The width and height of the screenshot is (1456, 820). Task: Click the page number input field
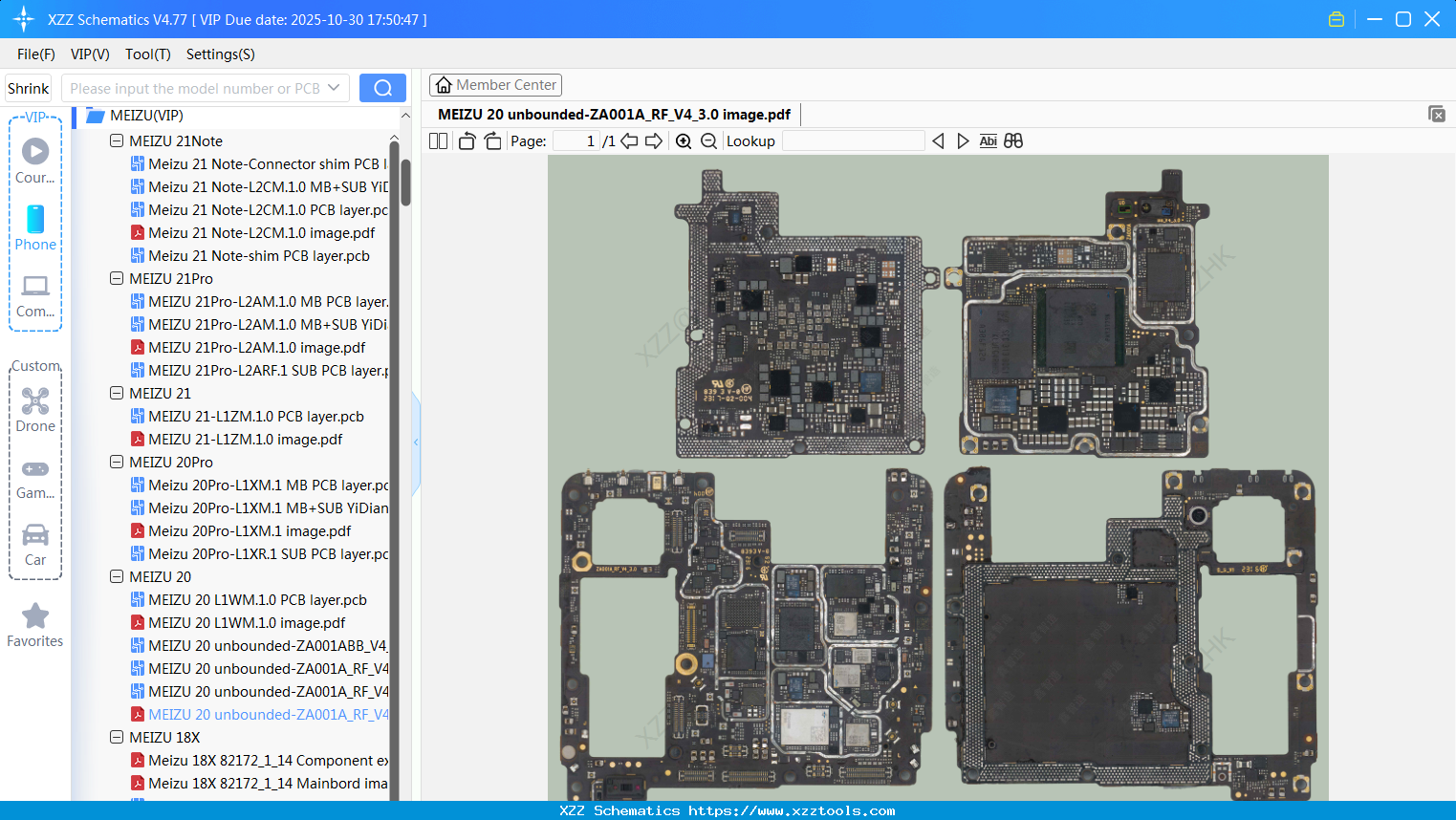click(575, 140)
